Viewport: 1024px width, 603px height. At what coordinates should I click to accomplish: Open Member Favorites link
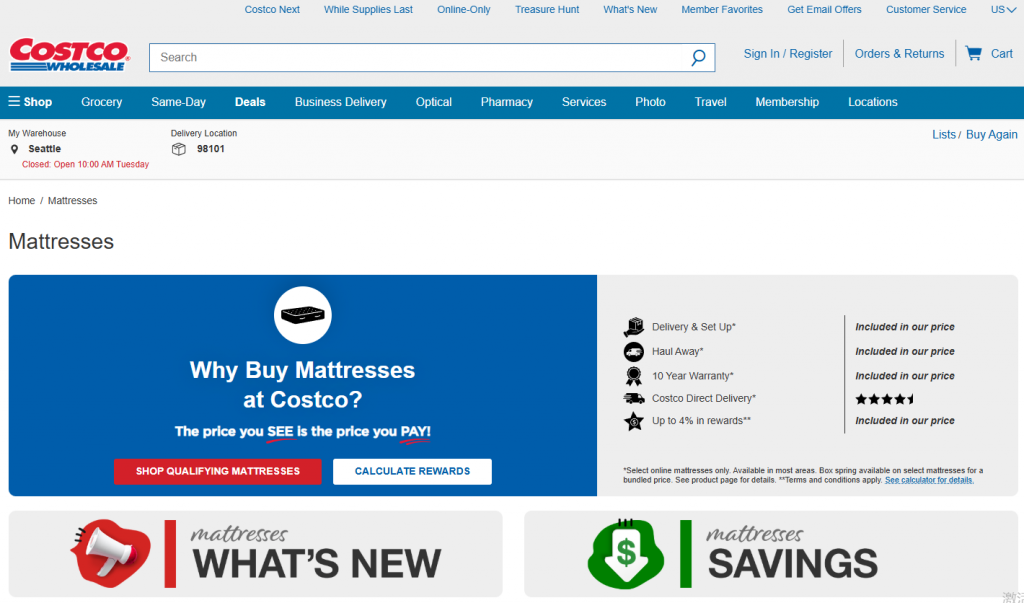click(722, 9)
